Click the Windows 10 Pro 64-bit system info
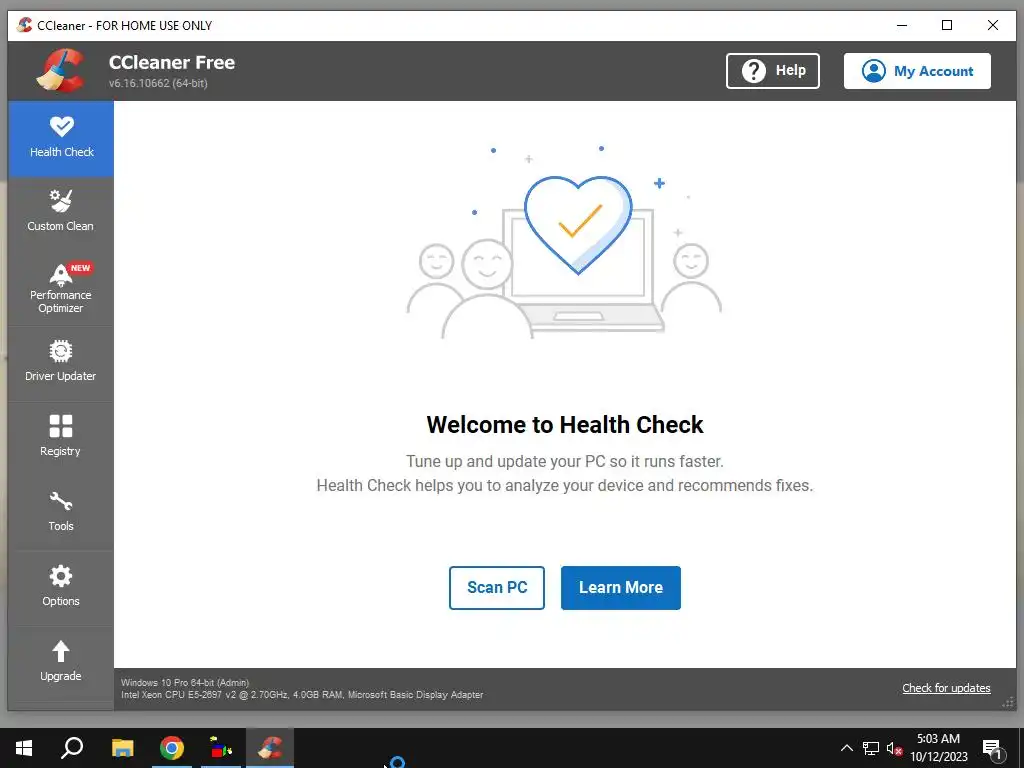The width and height of the screenshot is (1024, 768). pos(185,682)
